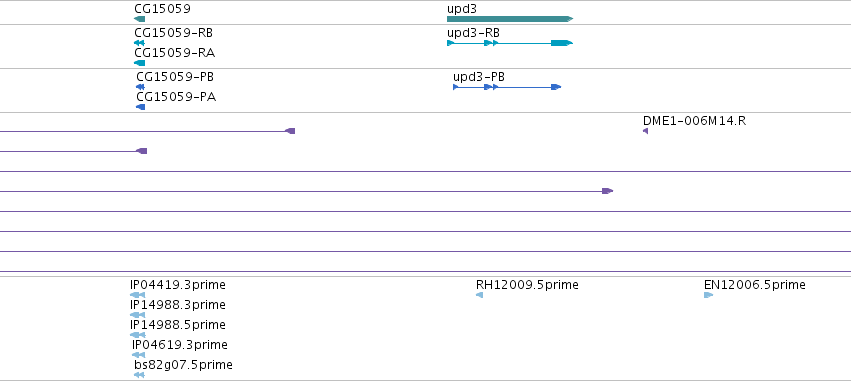851x381 pixels.
Task: Select the CG15059-RA transcript label
Action: 175,53
